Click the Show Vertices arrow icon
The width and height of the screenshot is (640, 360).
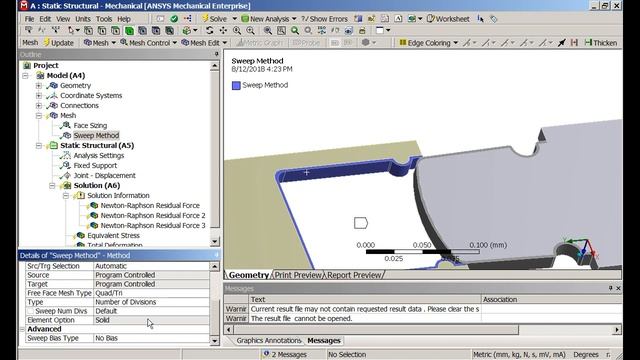tap(562, 42)
